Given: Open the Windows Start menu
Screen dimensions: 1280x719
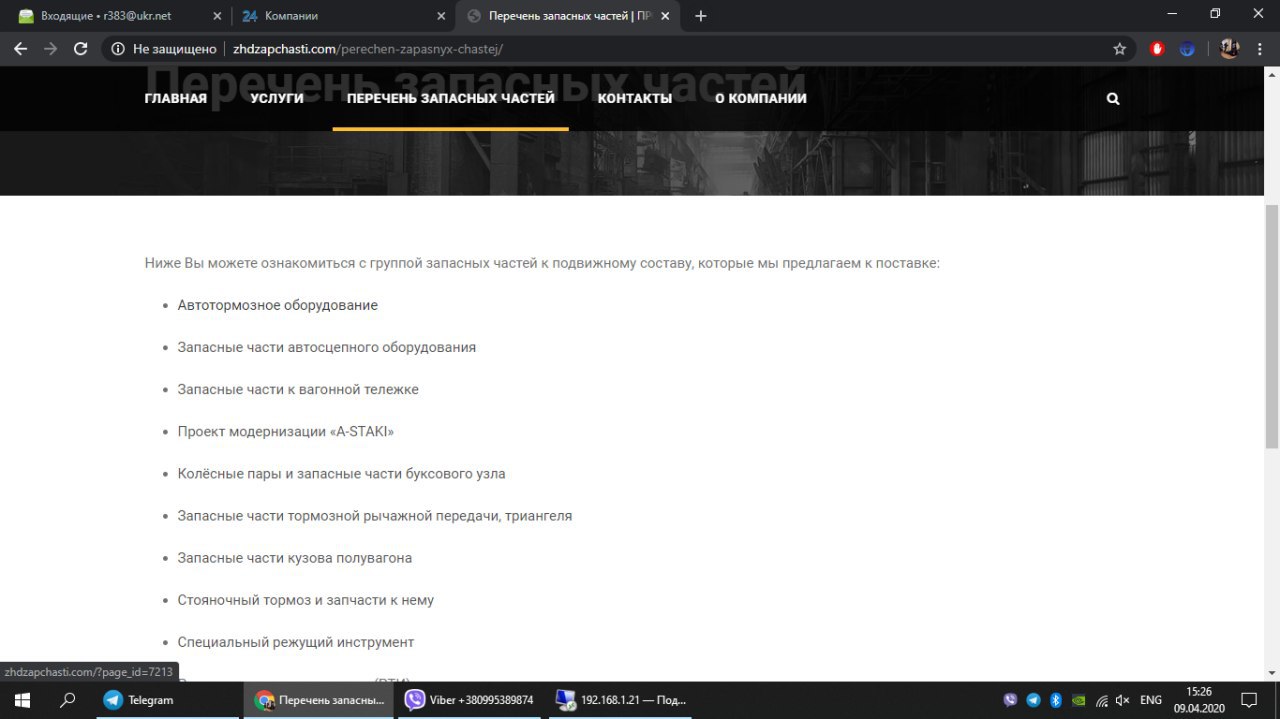Looking at the screenshot, I should [22, 700].
